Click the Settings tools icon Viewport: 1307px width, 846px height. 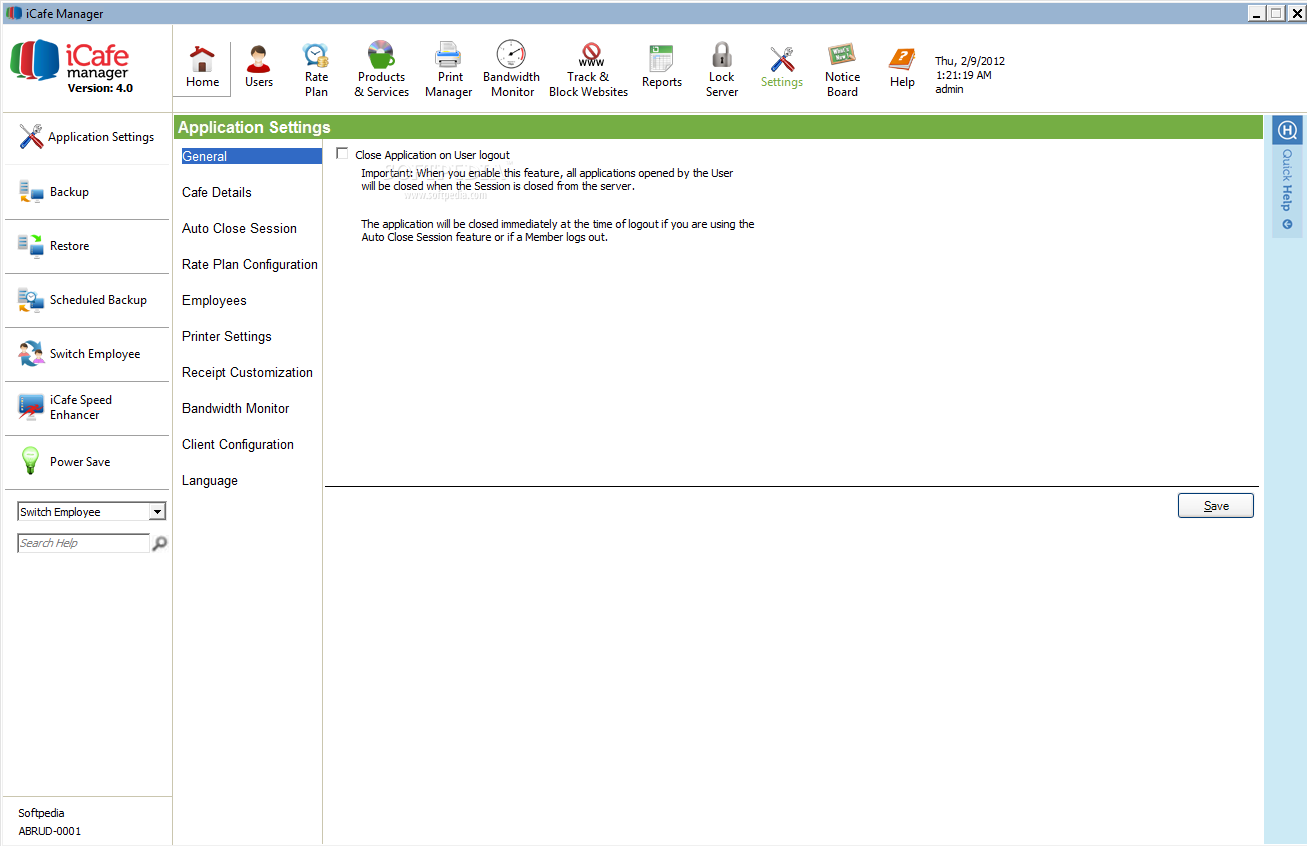pyautogui.click(x=781, y=59)
